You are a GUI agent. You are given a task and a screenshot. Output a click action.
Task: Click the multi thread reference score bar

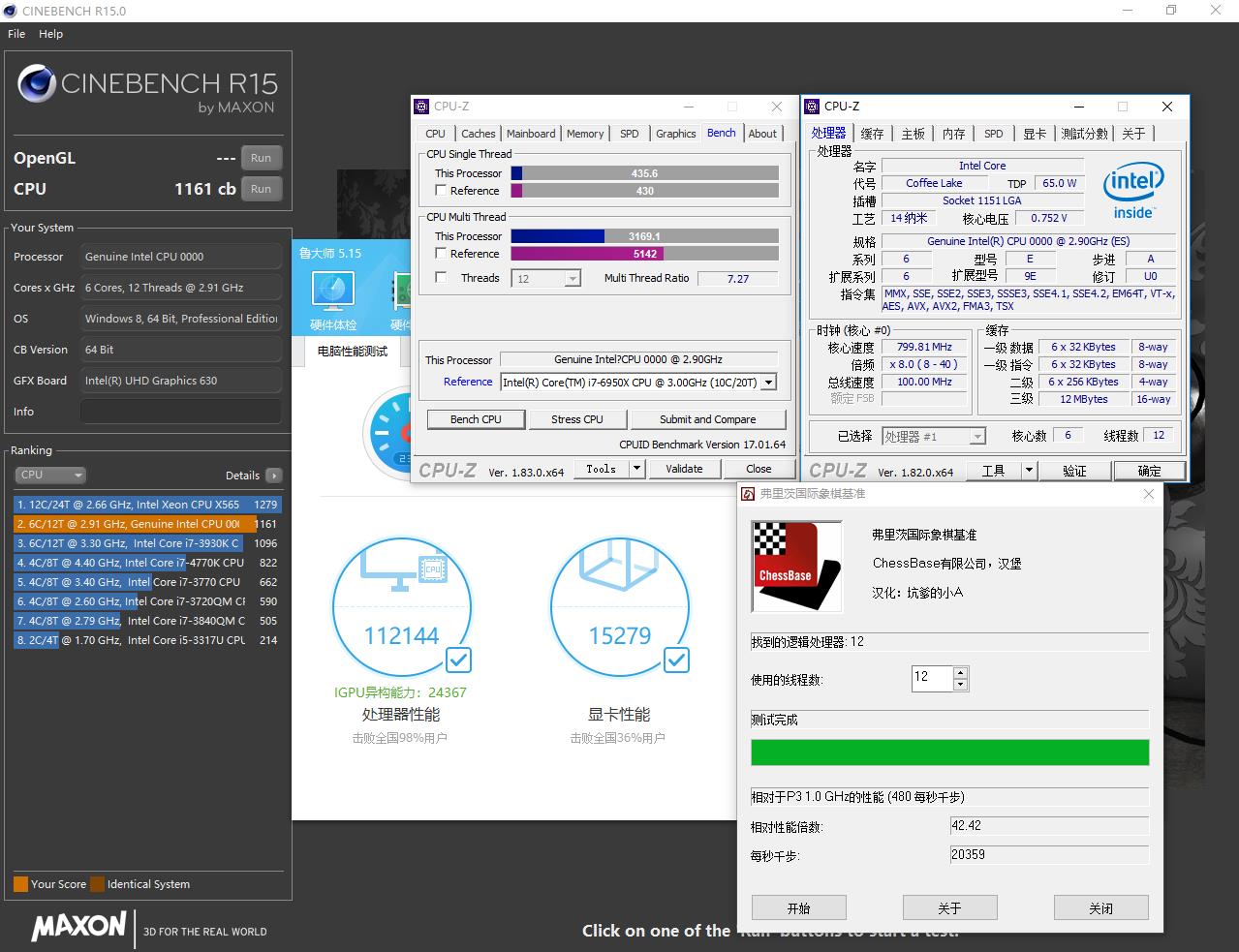point(644,254)
